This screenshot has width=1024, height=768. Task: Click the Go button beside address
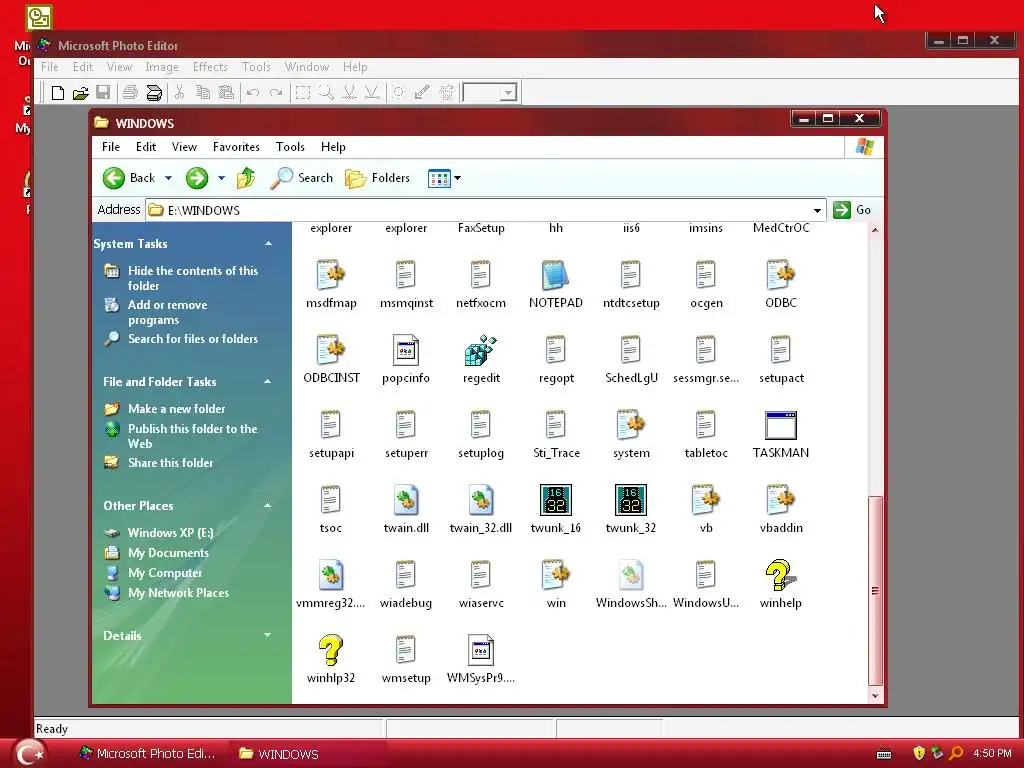[852, 210]
